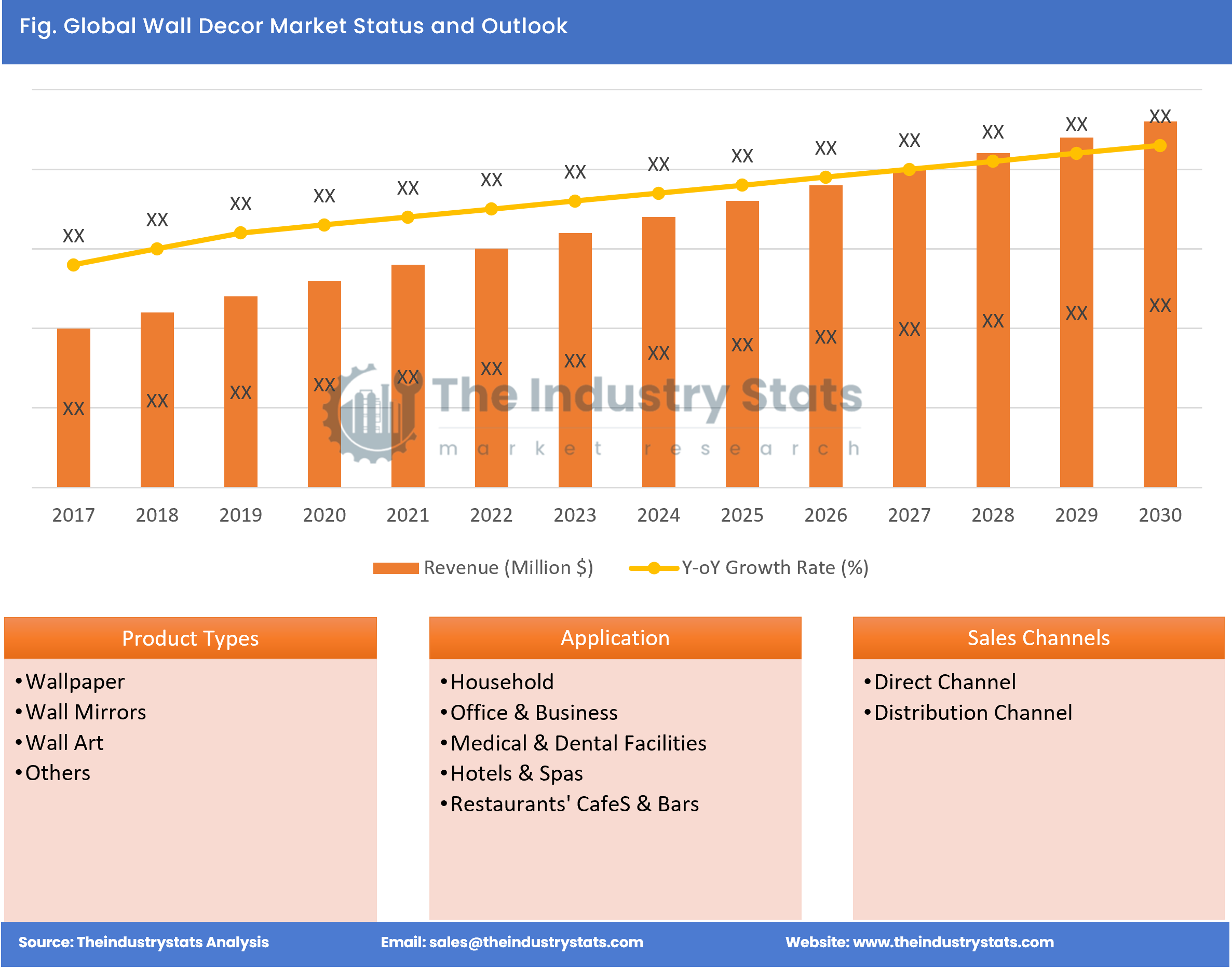Open the sales@theindustrystats.com email link
1232x968 pixels.
click(x=536, y=942)
